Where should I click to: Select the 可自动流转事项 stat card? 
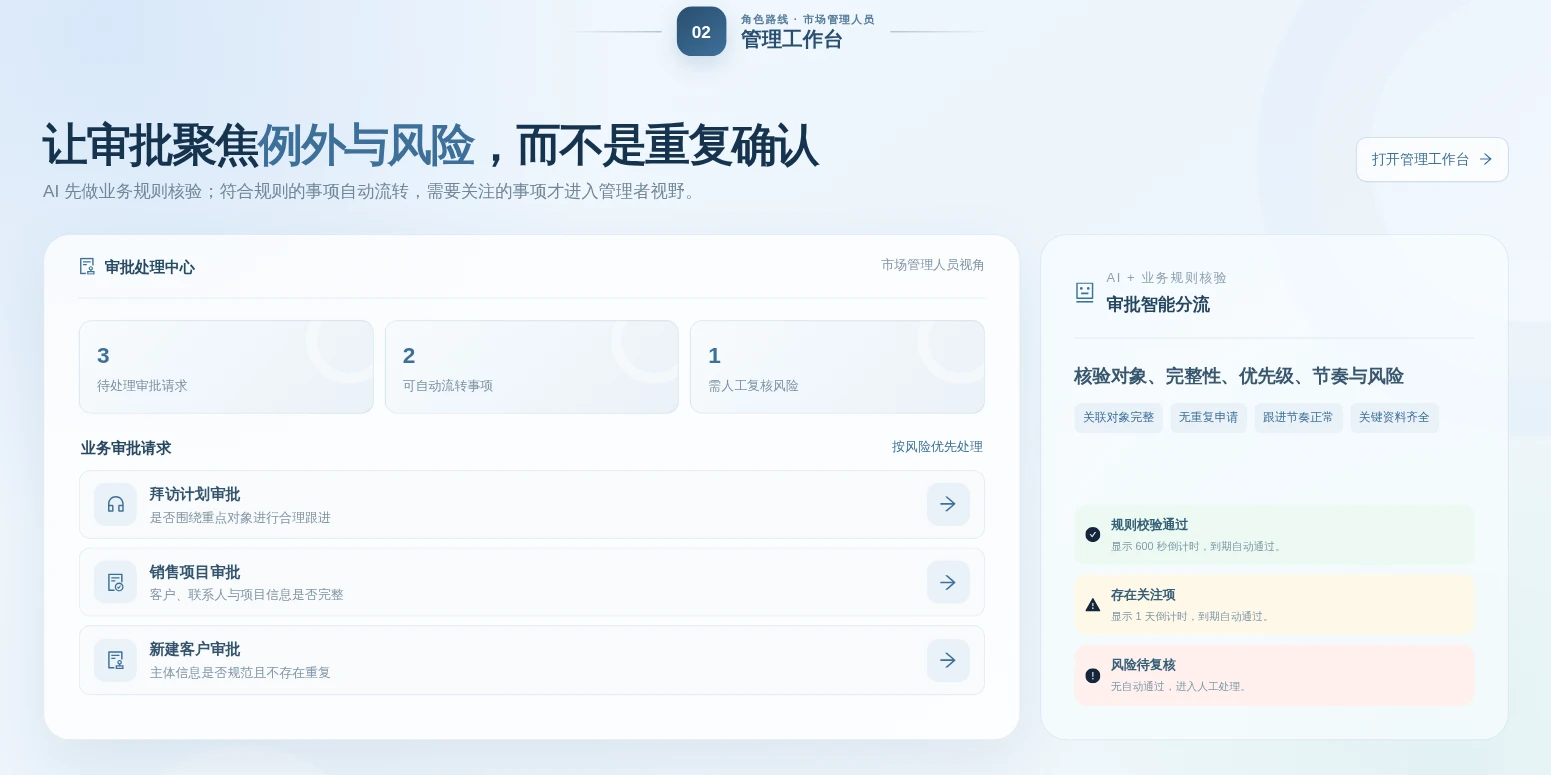click(532, 367)
